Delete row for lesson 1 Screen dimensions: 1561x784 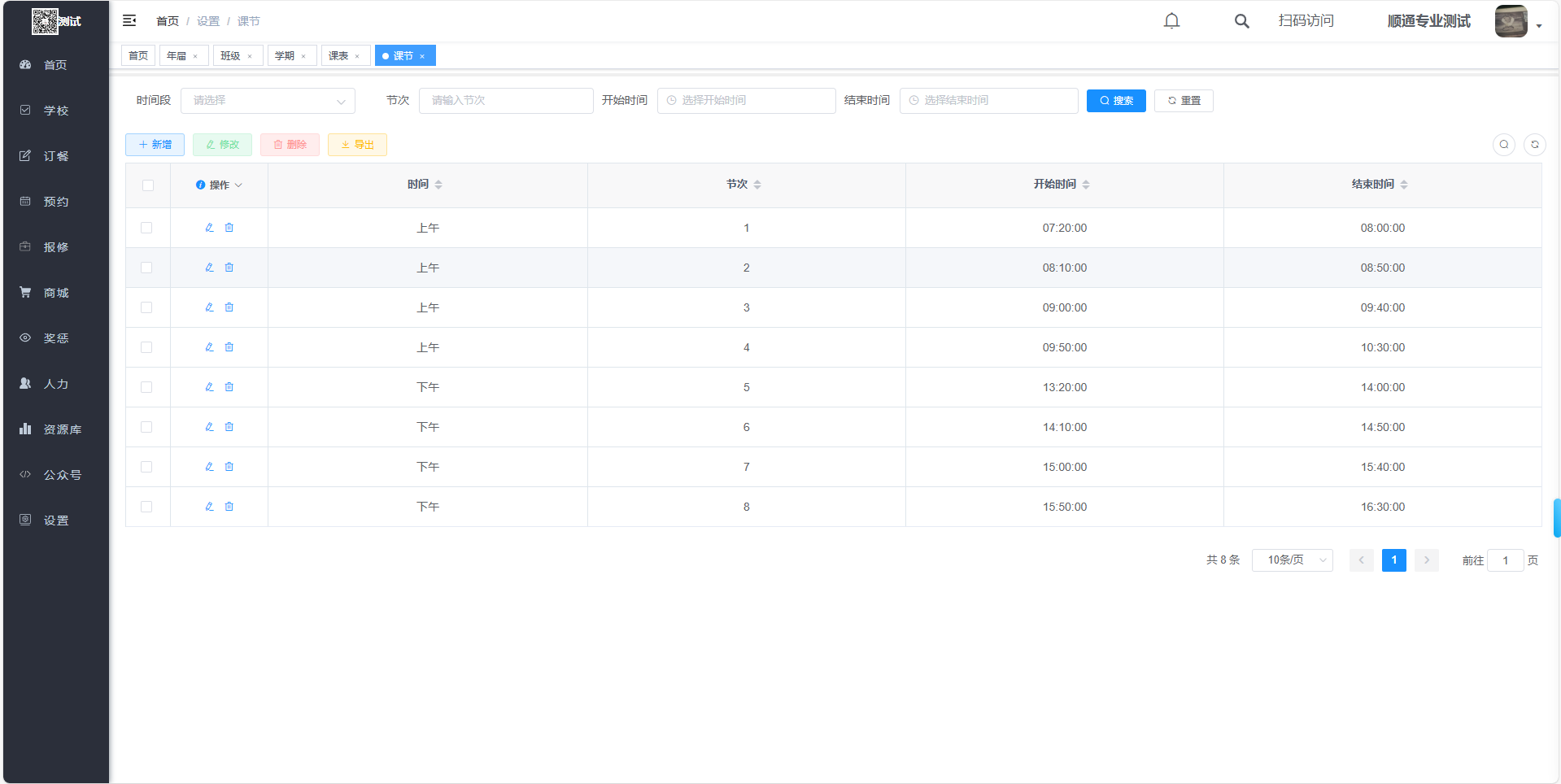tap(229, 228)
